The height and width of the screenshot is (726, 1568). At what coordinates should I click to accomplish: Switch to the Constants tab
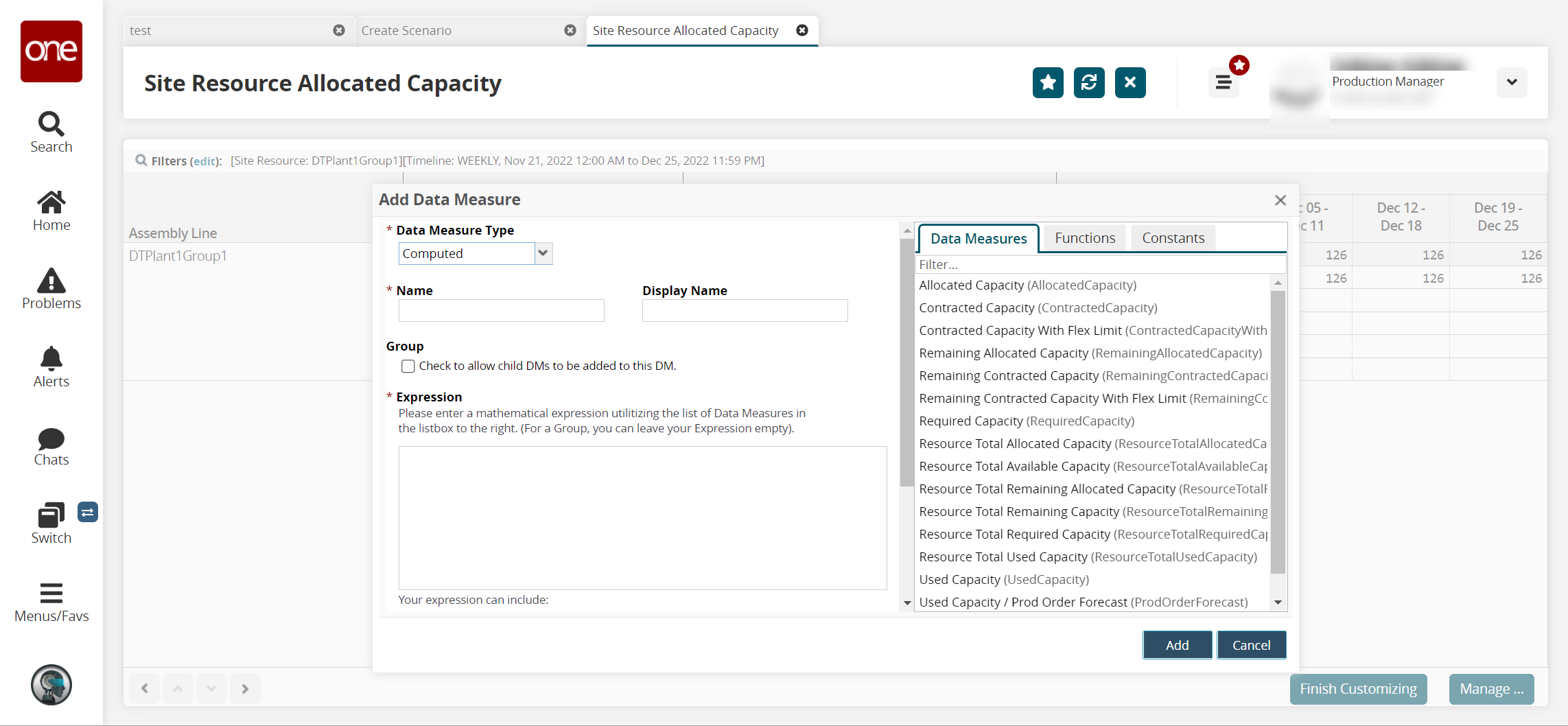[1173, 238]
